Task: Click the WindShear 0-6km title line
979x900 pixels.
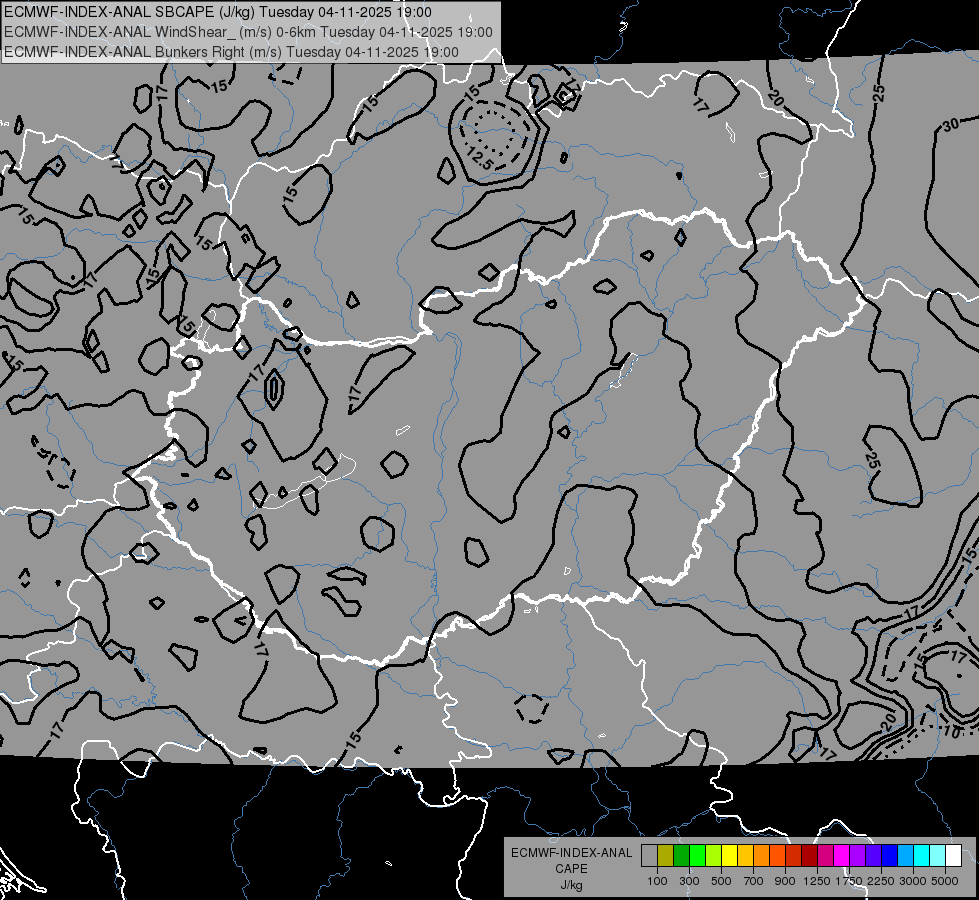Action: pos(248,32)
